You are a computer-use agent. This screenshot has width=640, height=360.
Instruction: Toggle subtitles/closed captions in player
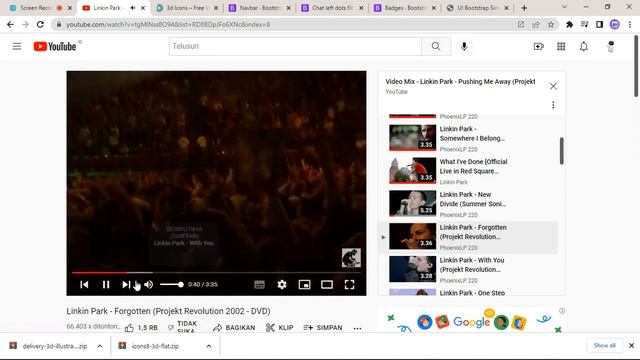coord(260,284)
